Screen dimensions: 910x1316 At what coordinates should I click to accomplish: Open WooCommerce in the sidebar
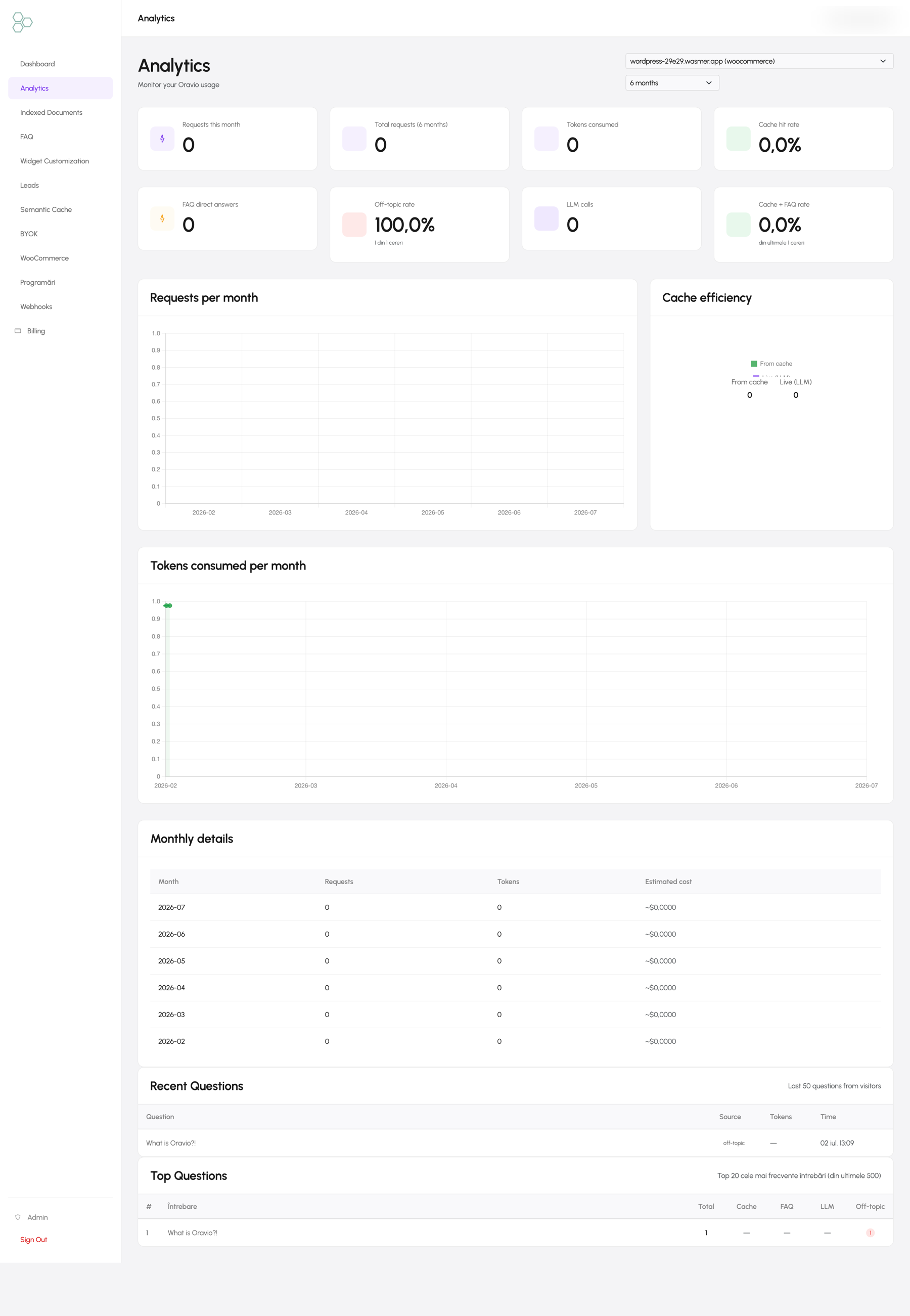pos(61,258)
